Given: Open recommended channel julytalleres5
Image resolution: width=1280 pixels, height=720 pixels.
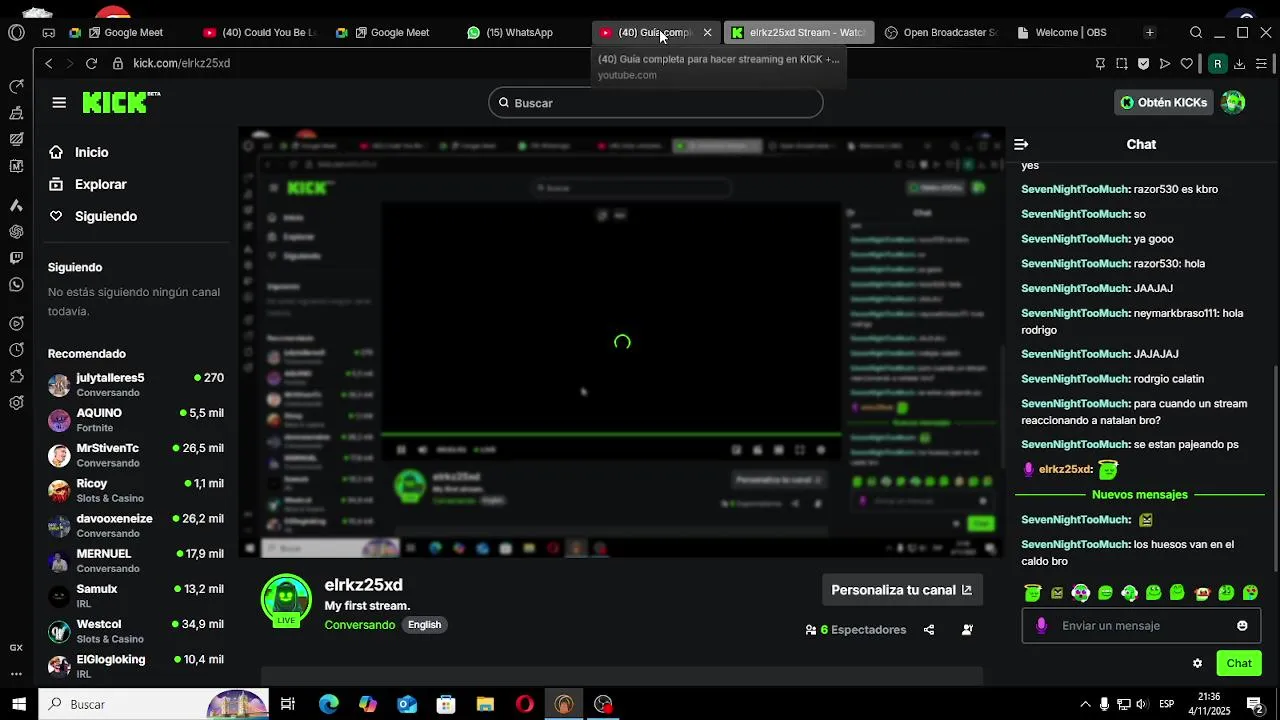Looking at the screenshot, I should pyautogui.click(x=136, y=385).
